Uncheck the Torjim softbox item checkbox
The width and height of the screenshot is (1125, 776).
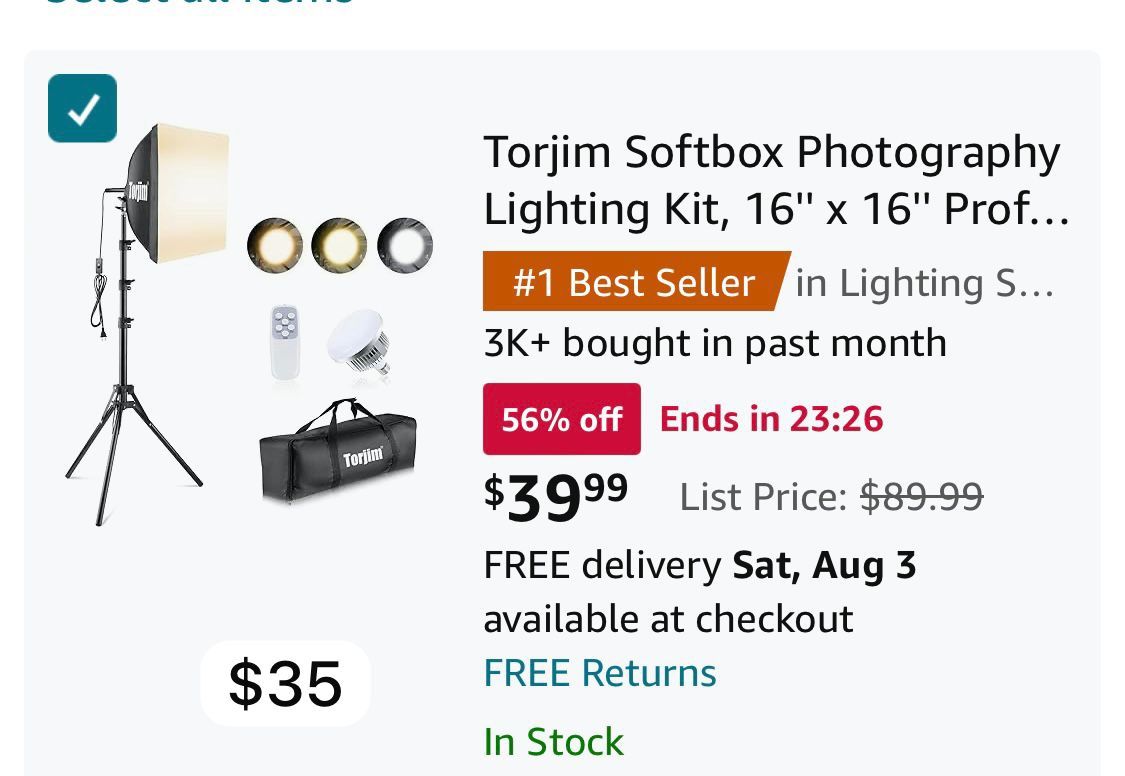click(x=82, y=108)
